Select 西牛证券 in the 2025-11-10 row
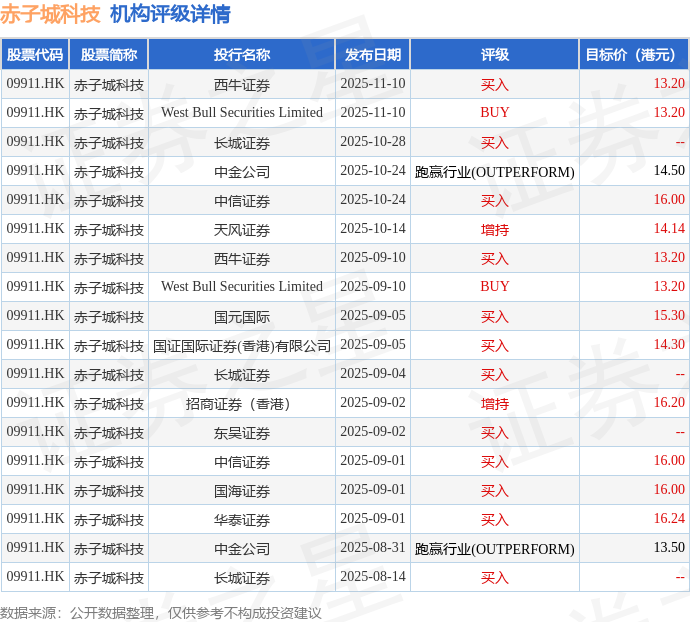This screenshot has height=622, width=690. [242, 85]
